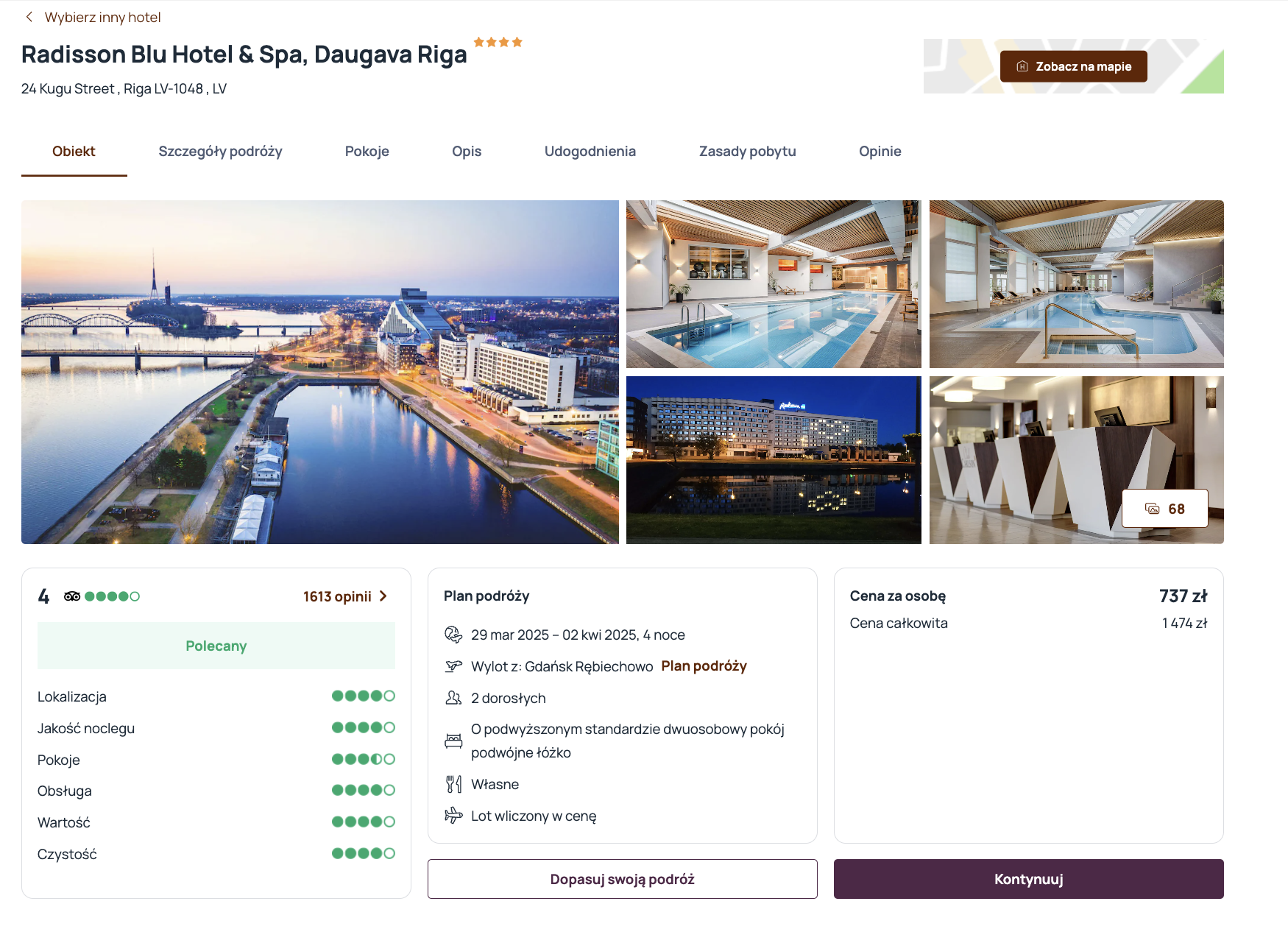Viewport: 1288px width, 932px height.
Task: Click the Plan podróży link by departure
Action: [x=704, y=666]
